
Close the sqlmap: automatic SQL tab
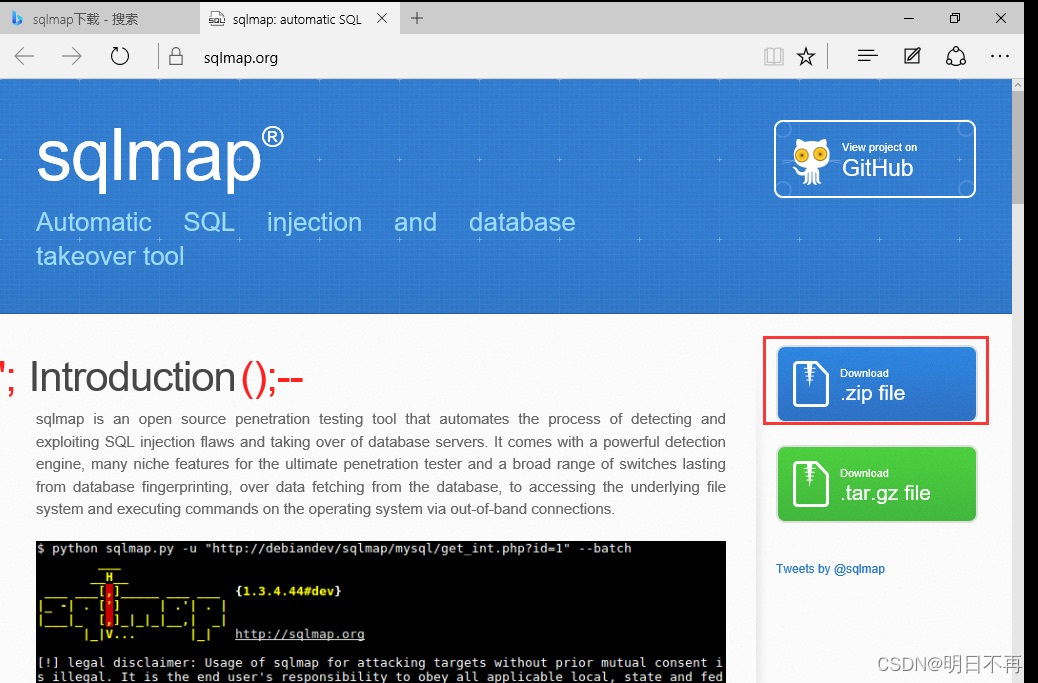382,19
